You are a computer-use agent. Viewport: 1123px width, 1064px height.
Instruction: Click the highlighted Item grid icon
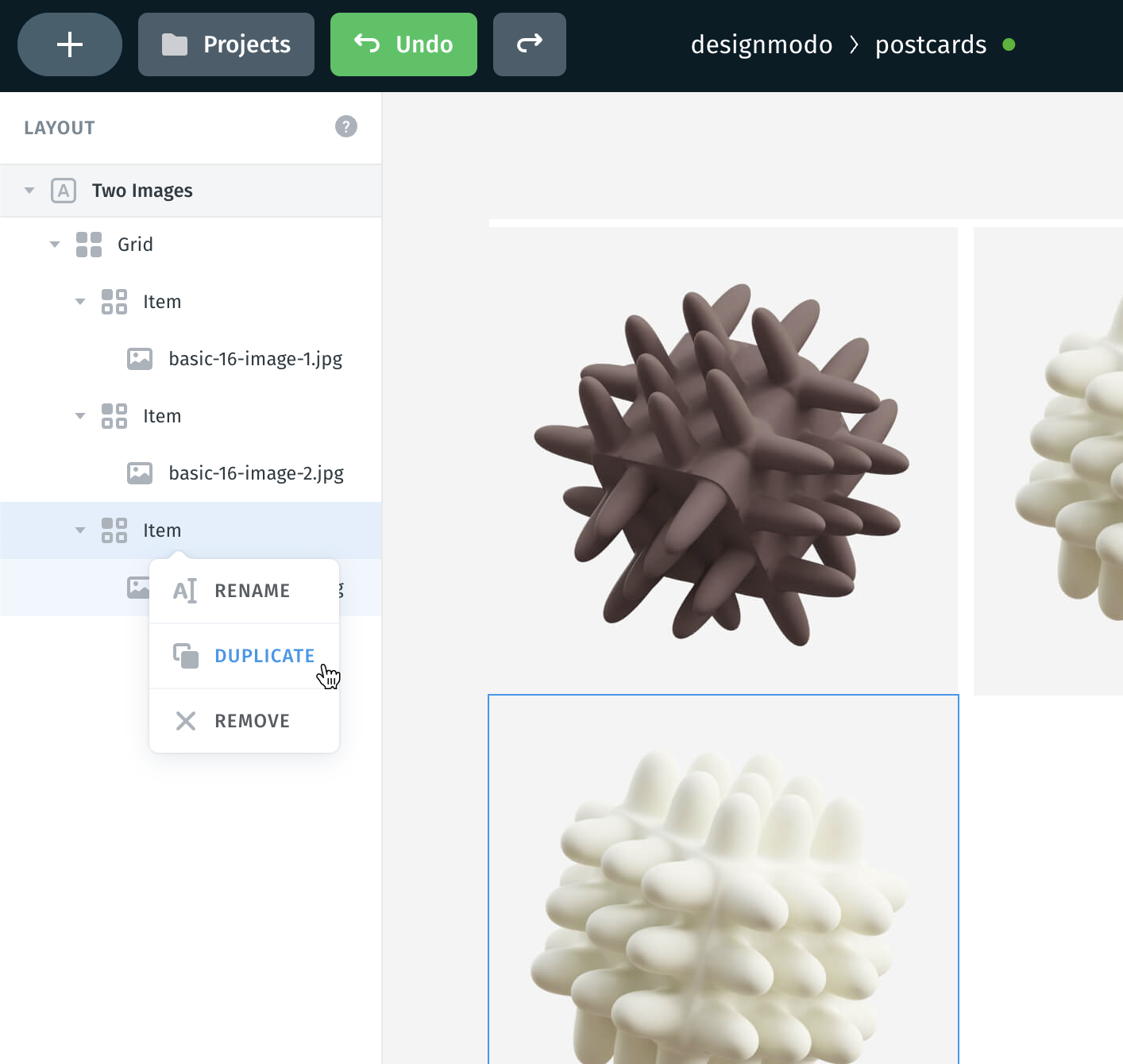pos(114,530)
